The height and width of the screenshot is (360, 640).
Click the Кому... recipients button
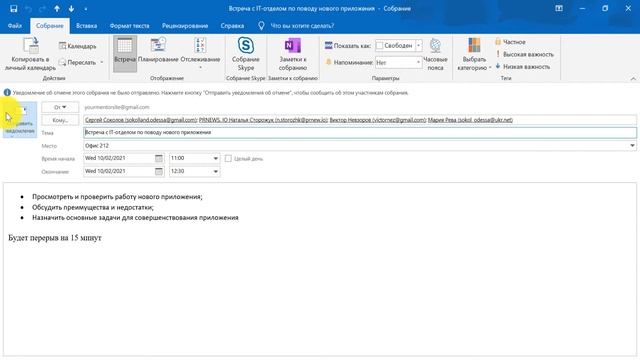60,120
